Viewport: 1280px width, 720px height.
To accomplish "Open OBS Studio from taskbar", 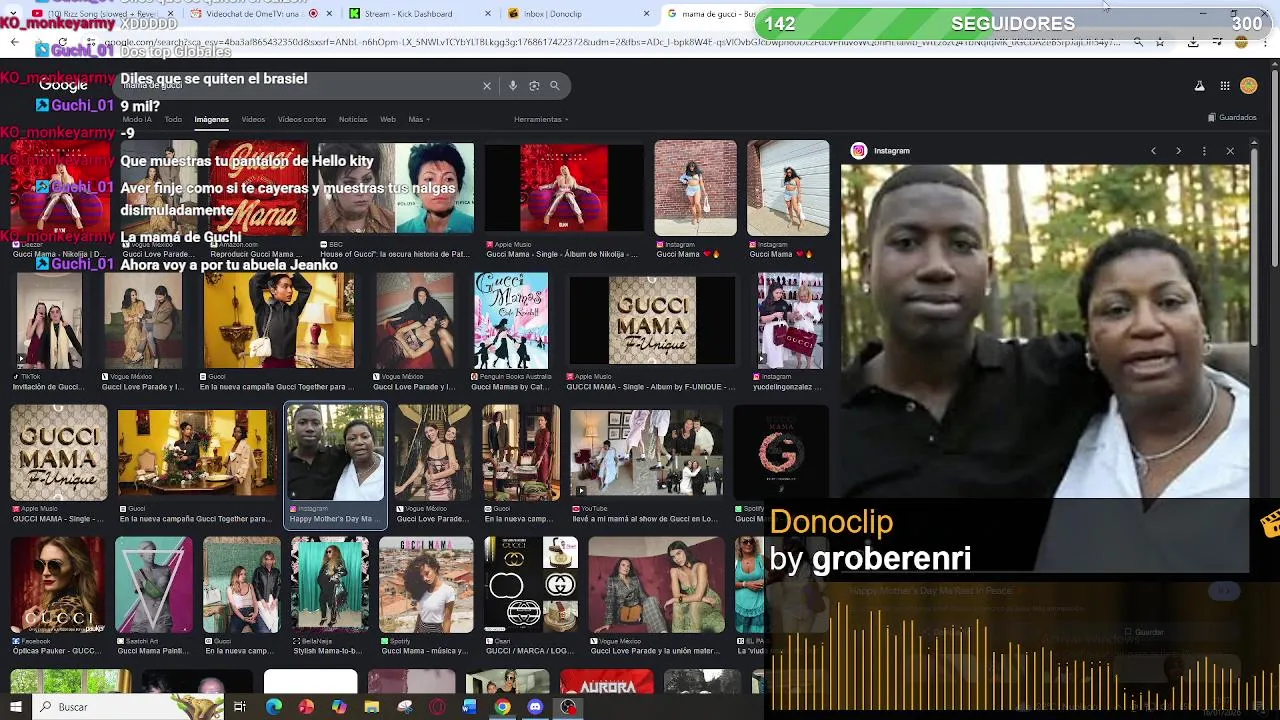I will [568, 707].
